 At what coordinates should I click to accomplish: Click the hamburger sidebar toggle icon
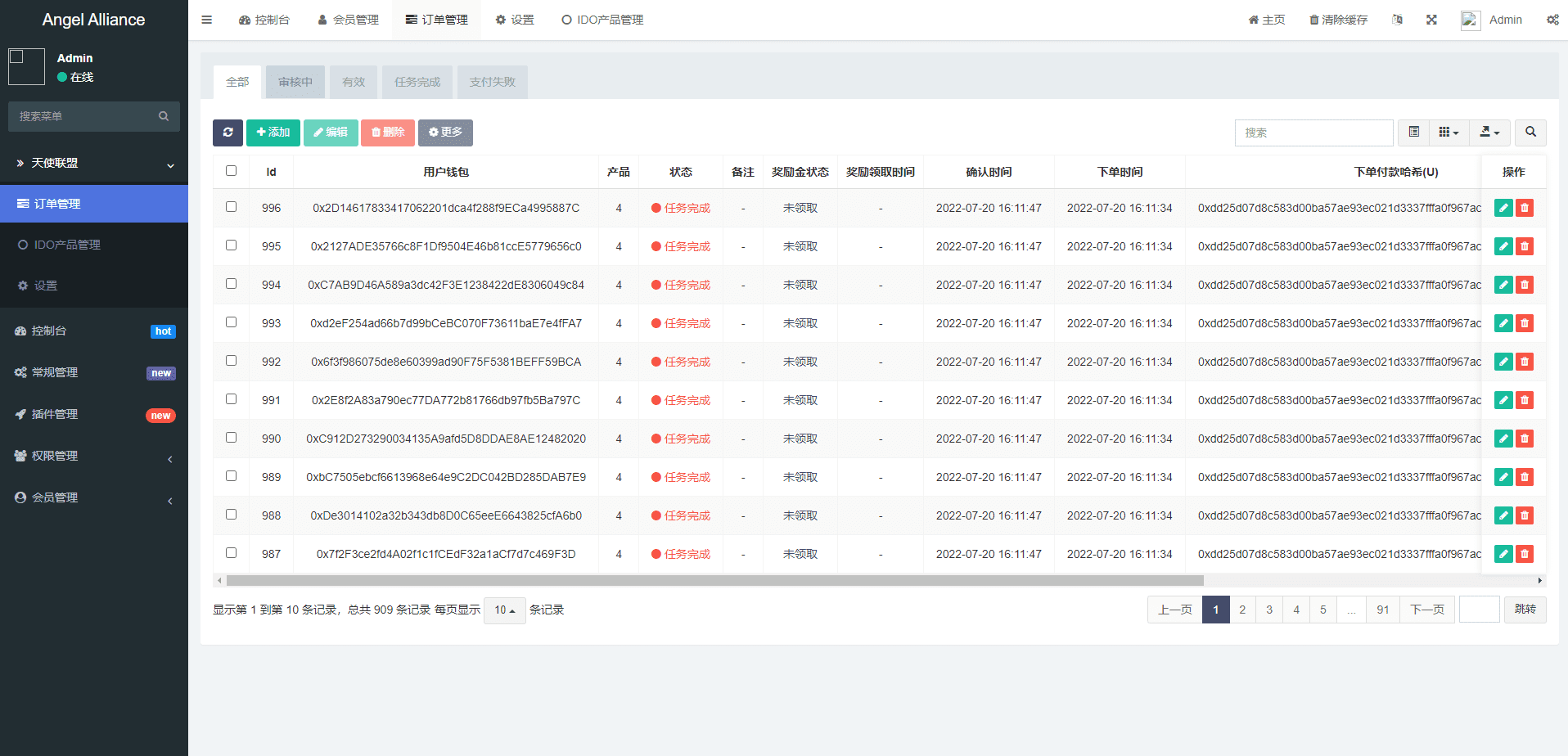(x=207, y=20)
